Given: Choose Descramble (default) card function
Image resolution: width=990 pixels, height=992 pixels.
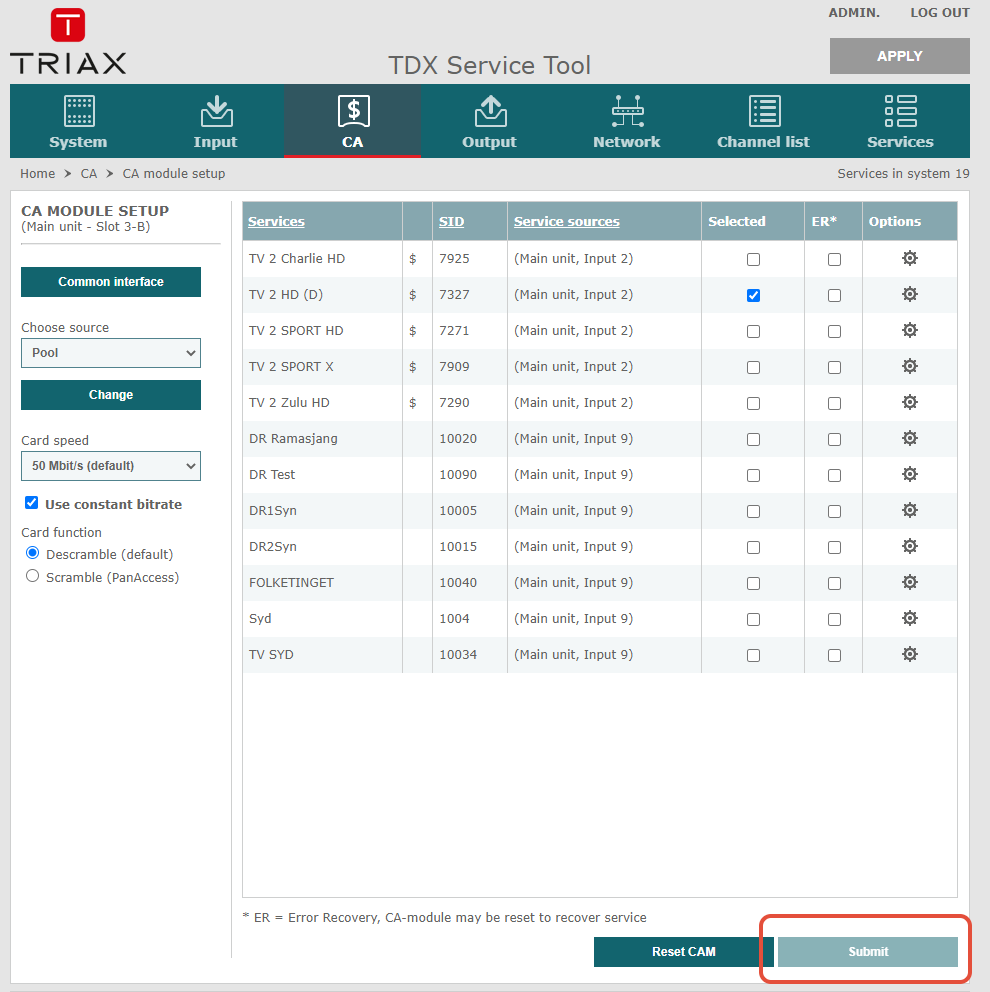Looking at the screenshot, I should (x=32, y=553).
